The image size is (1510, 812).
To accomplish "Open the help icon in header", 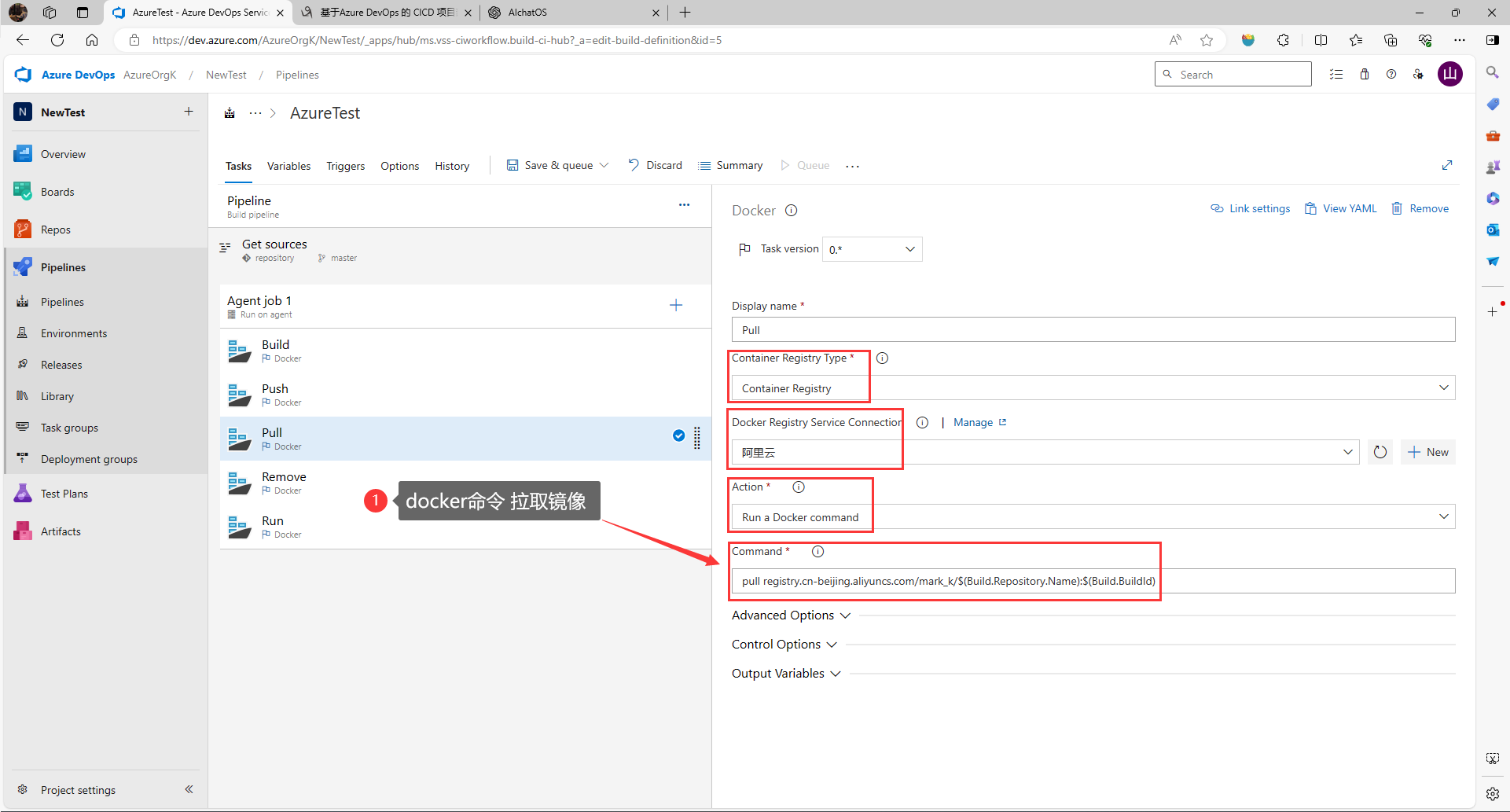I will (x=1391, y=75).
